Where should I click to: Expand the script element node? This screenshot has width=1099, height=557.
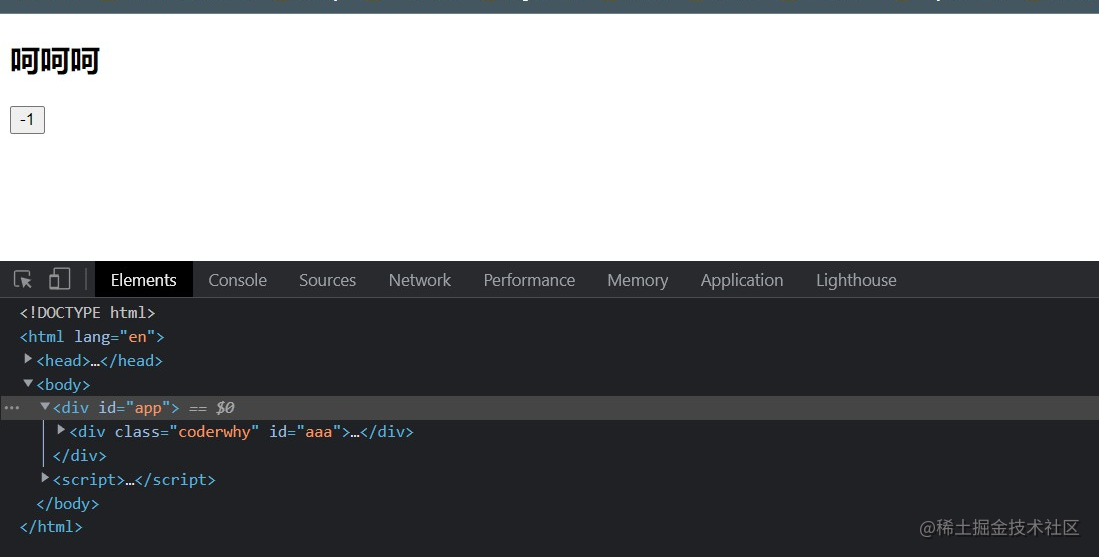(x=45, y=479)
